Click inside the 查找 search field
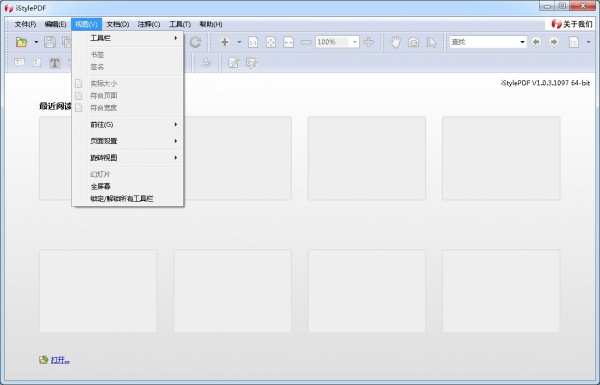The height and width of the screenshot is (385, 600). 484,42
